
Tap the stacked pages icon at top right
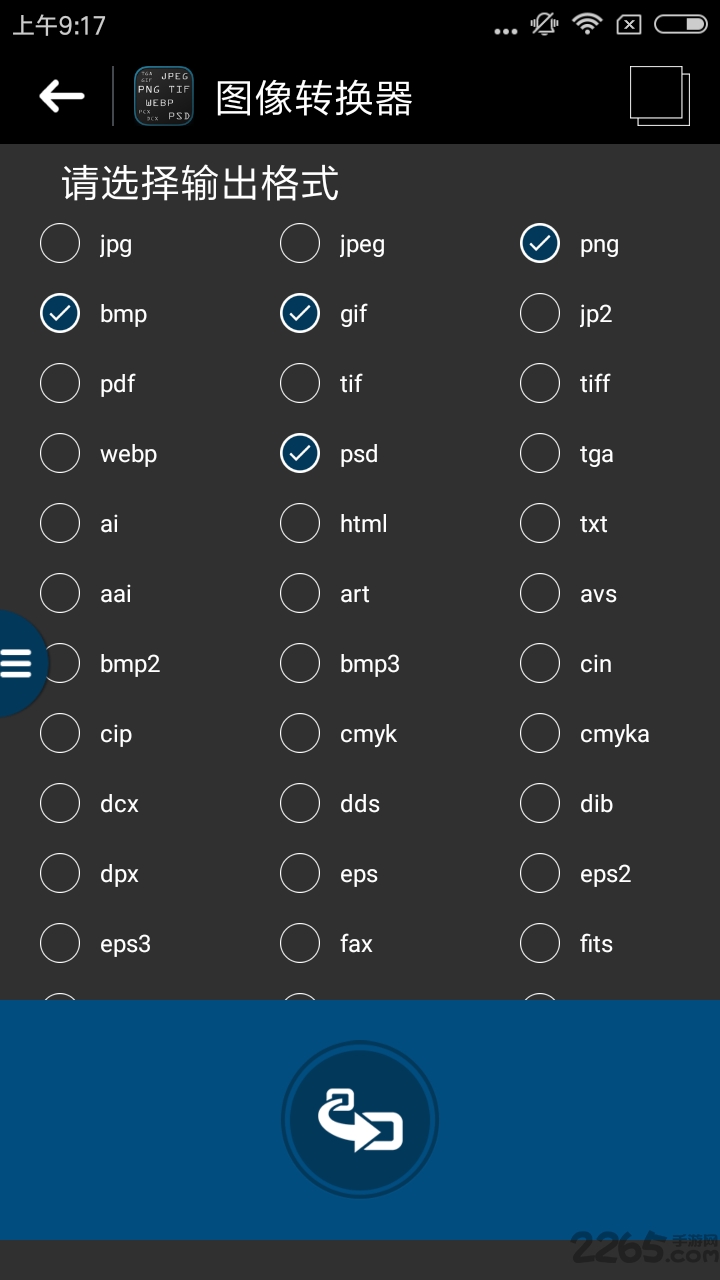click(x=658, y=93)
